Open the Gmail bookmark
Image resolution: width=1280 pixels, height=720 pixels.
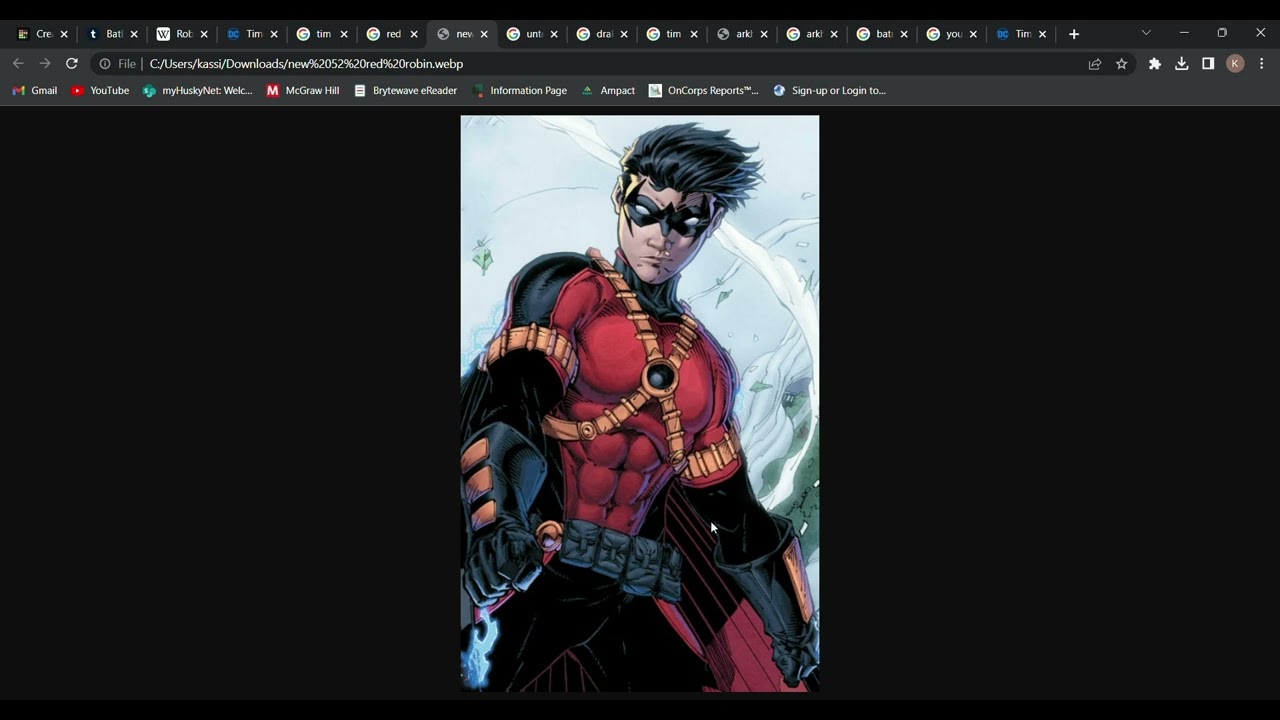point(35,90)
